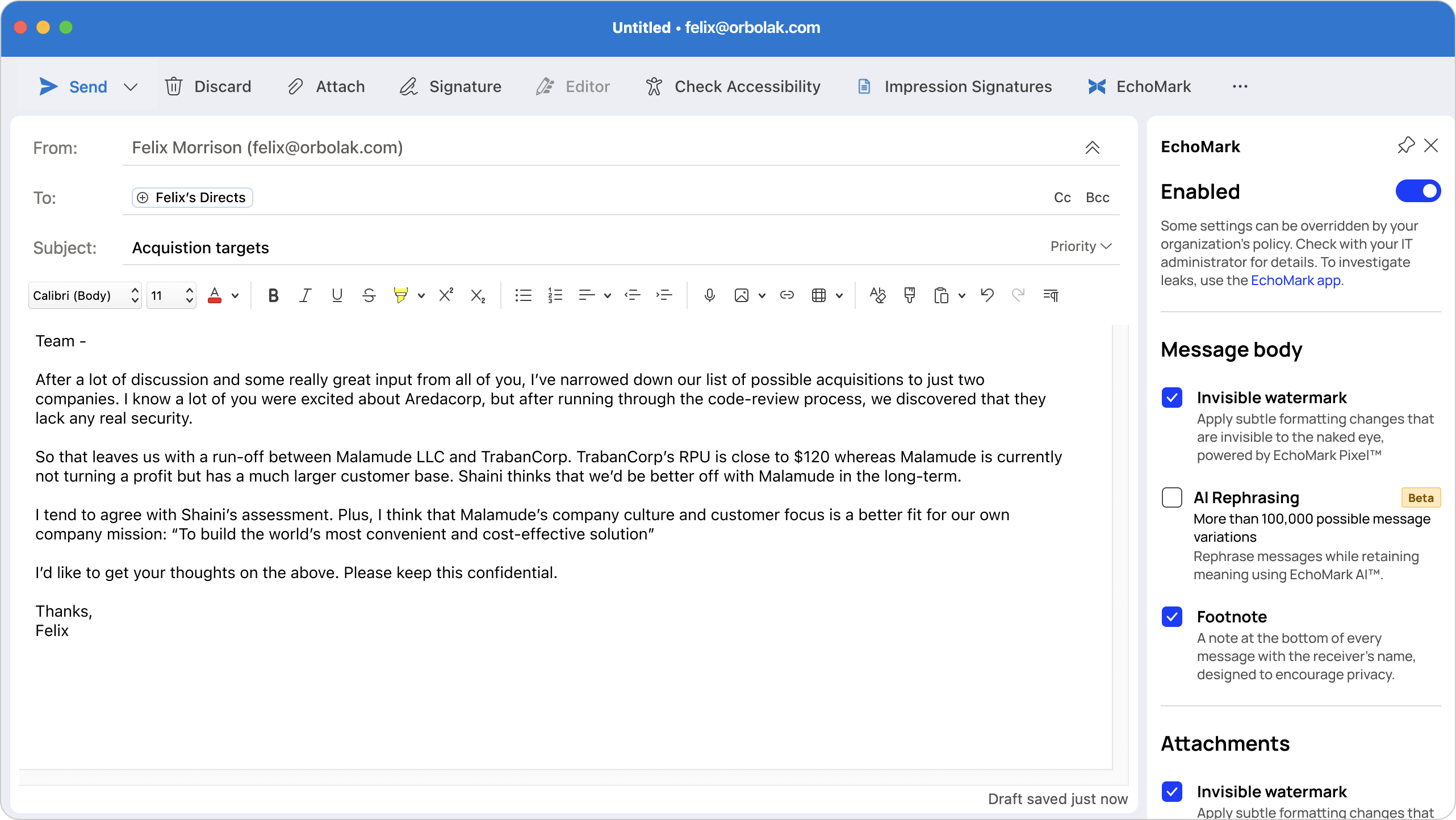Screen dimensions: 1456x820
Task: Insert a hyperlink with the link icon
Action: coord(786,295)
